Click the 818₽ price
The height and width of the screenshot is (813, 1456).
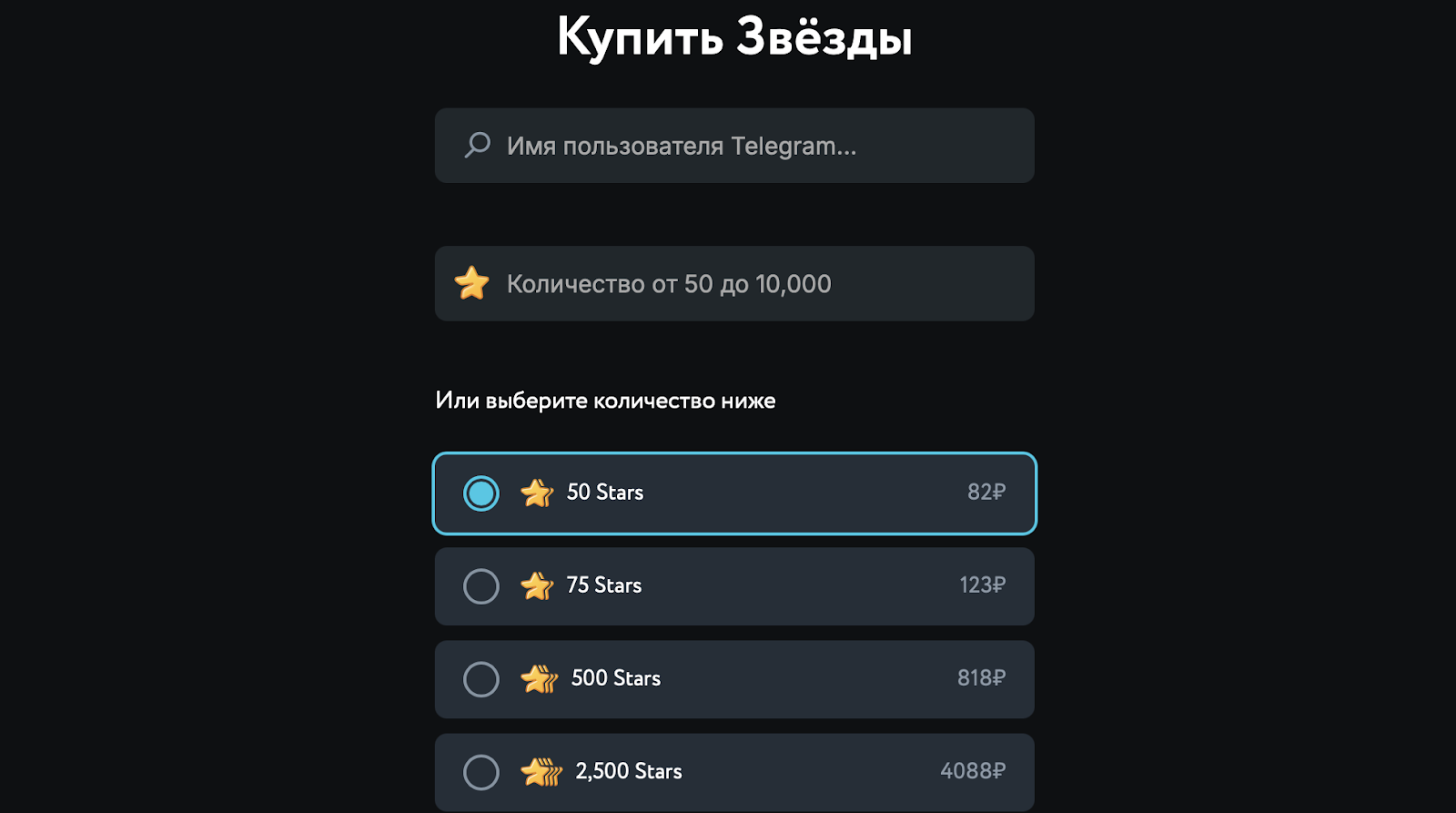[x=981, y=678]
